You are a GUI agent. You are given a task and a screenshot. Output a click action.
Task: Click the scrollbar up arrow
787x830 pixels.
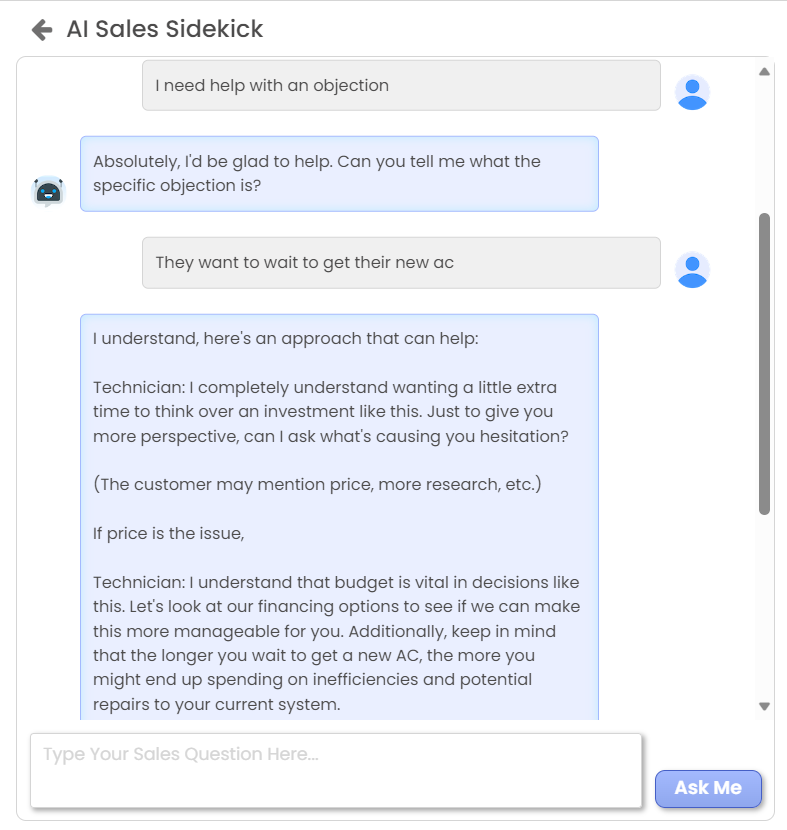tap(764, 70)
